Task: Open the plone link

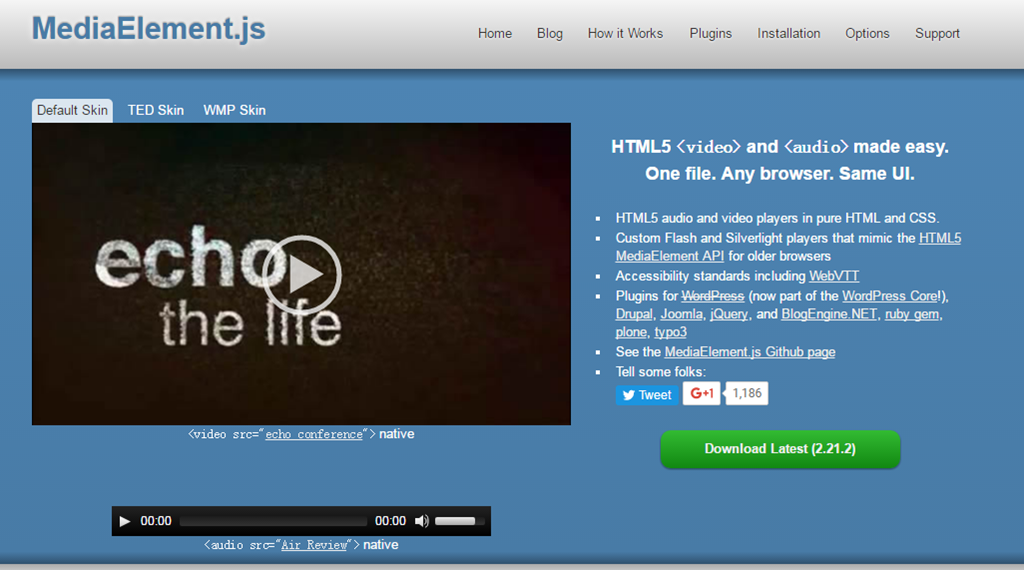Action: pyautogui.click(x=631, y=332)
